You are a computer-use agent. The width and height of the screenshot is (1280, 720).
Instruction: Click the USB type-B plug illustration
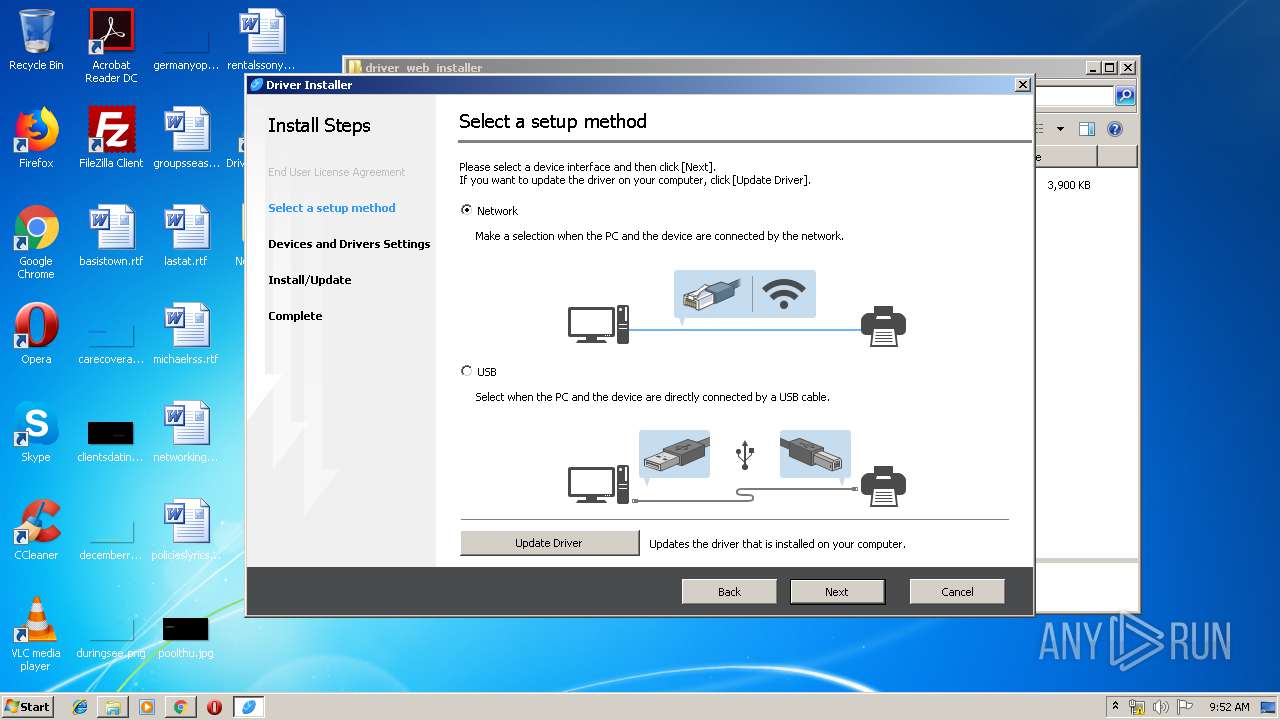coord(815,455)
